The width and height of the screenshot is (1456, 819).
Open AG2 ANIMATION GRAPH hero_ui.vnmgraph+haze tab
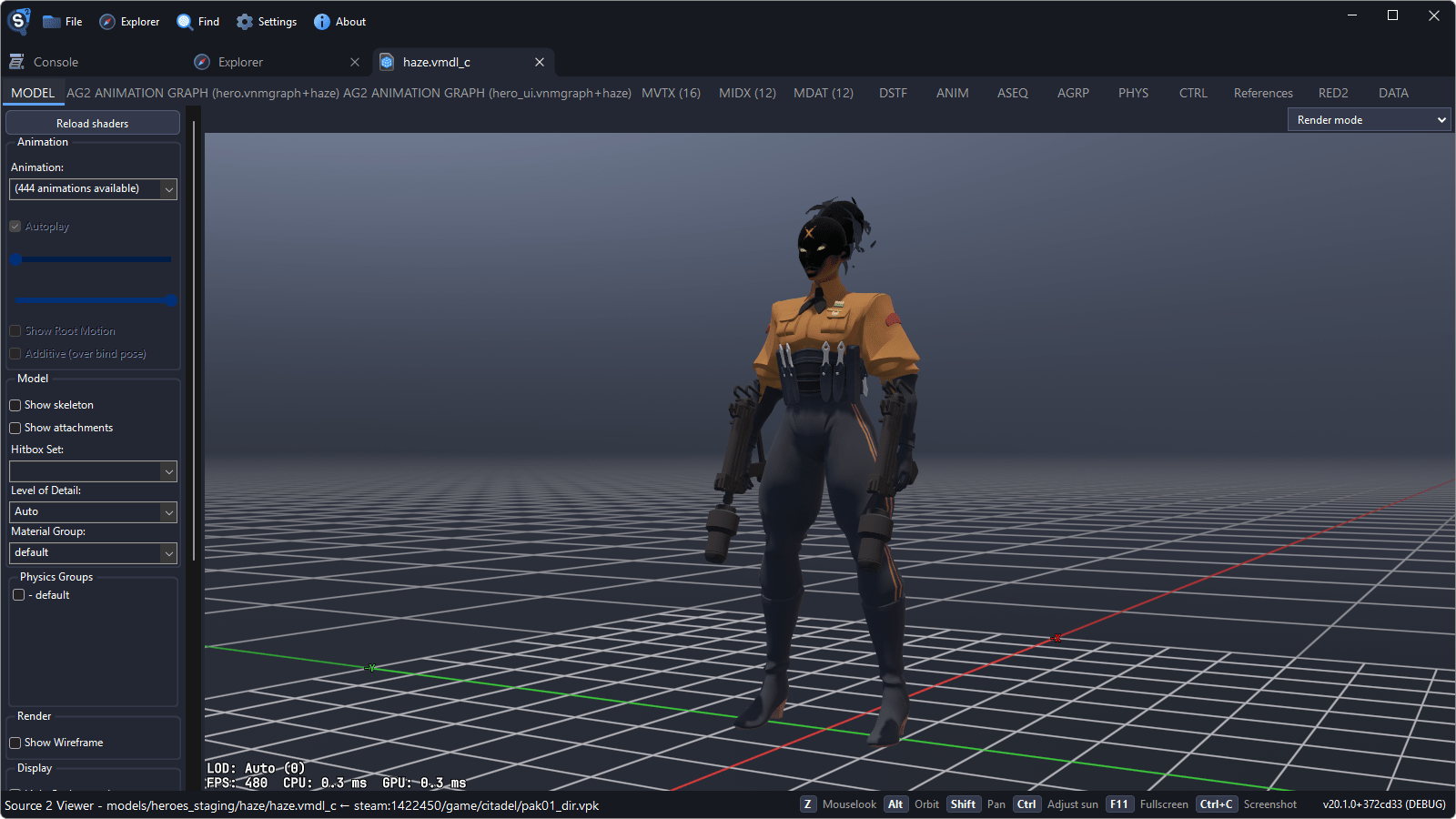tap(487, 93)
